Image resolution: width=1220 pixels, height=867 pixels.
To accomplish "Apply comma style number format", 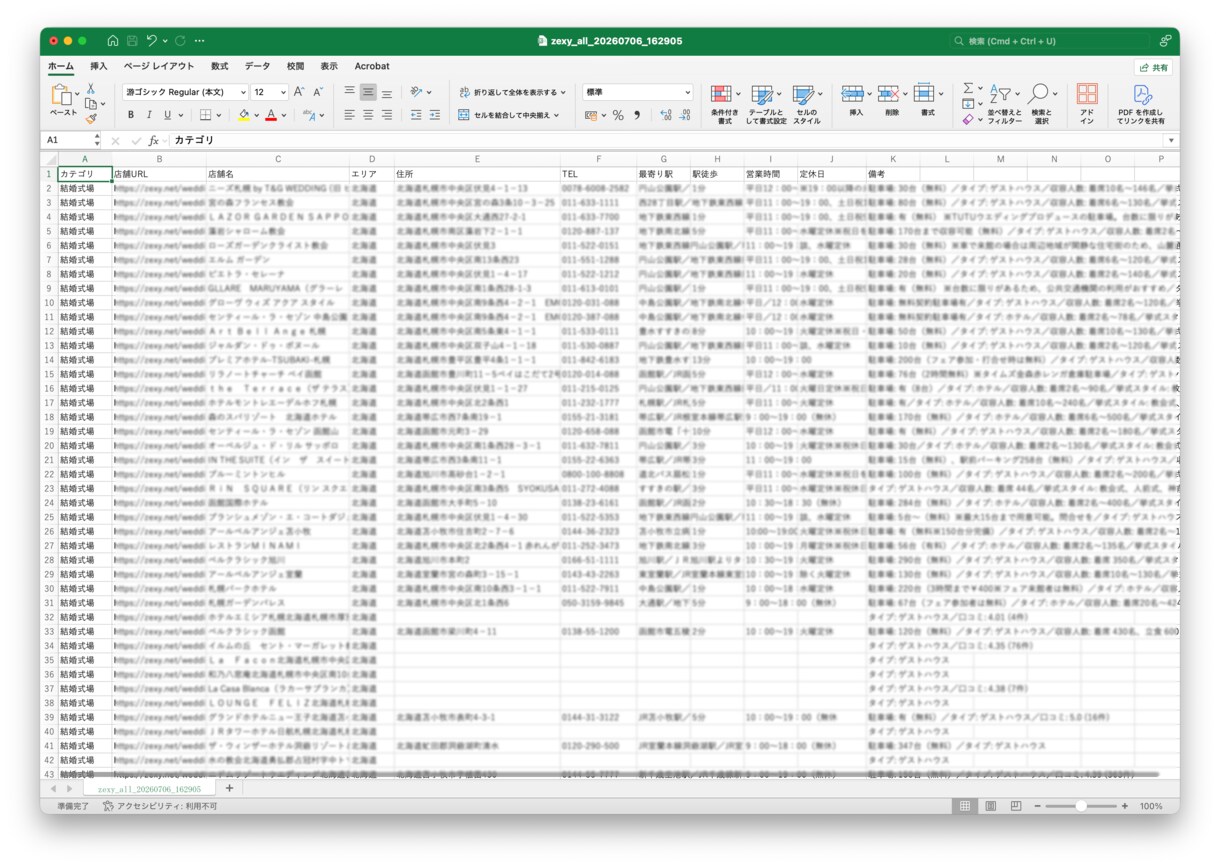I will pyautogui.click(x=637, y=115).
